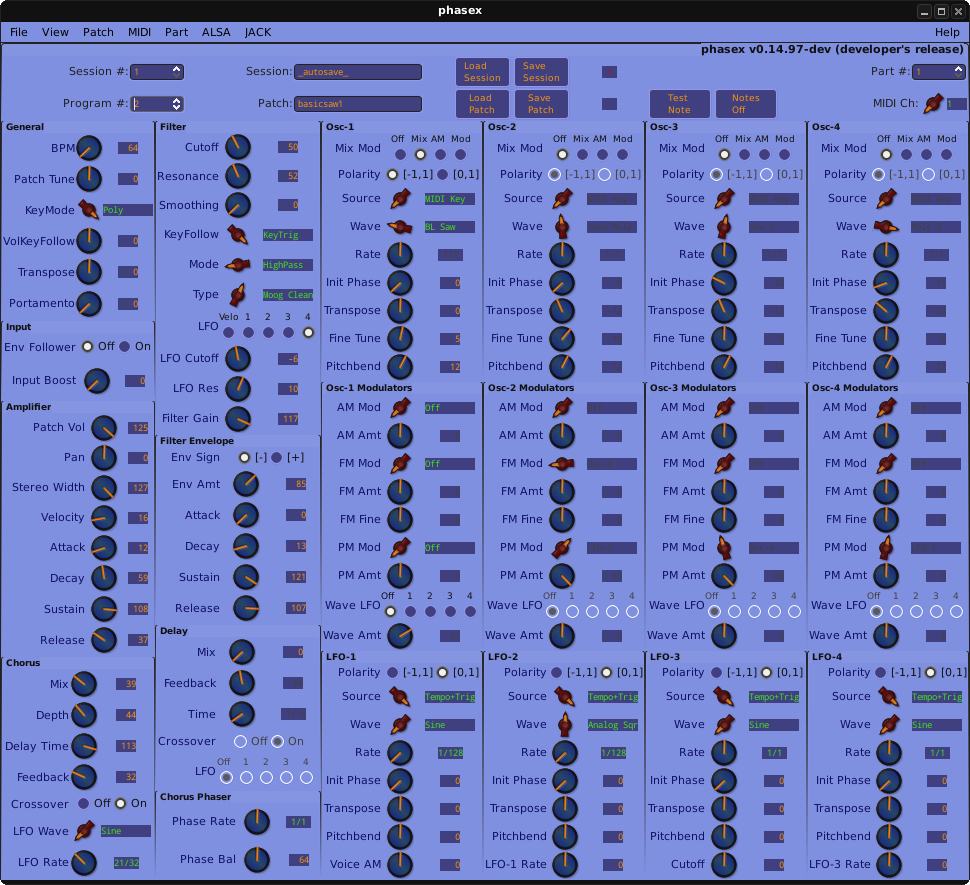Click the Osc-1 PM Mod selector knob
This screenshot has height=885, width=970.
point(400,547)
